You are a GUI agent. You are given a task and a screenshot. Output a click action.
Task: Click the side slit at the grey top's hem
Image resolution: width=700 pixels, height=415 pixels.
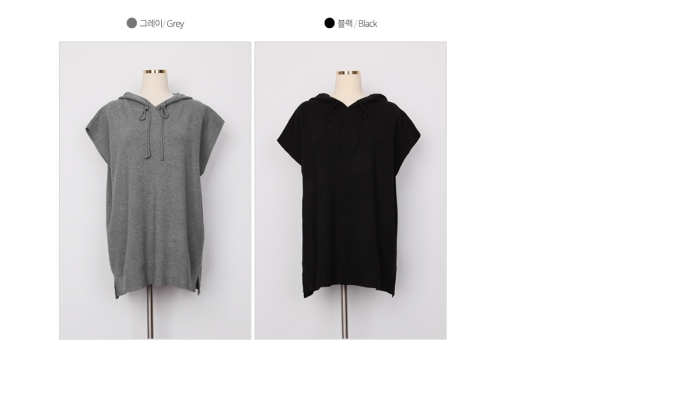[x=117, y=290]
